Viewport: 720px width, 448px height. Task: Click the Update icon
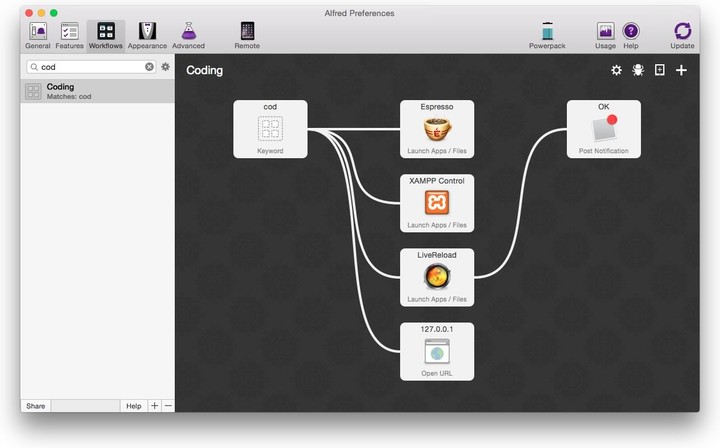pyautogui.click(x=682, y=34)
